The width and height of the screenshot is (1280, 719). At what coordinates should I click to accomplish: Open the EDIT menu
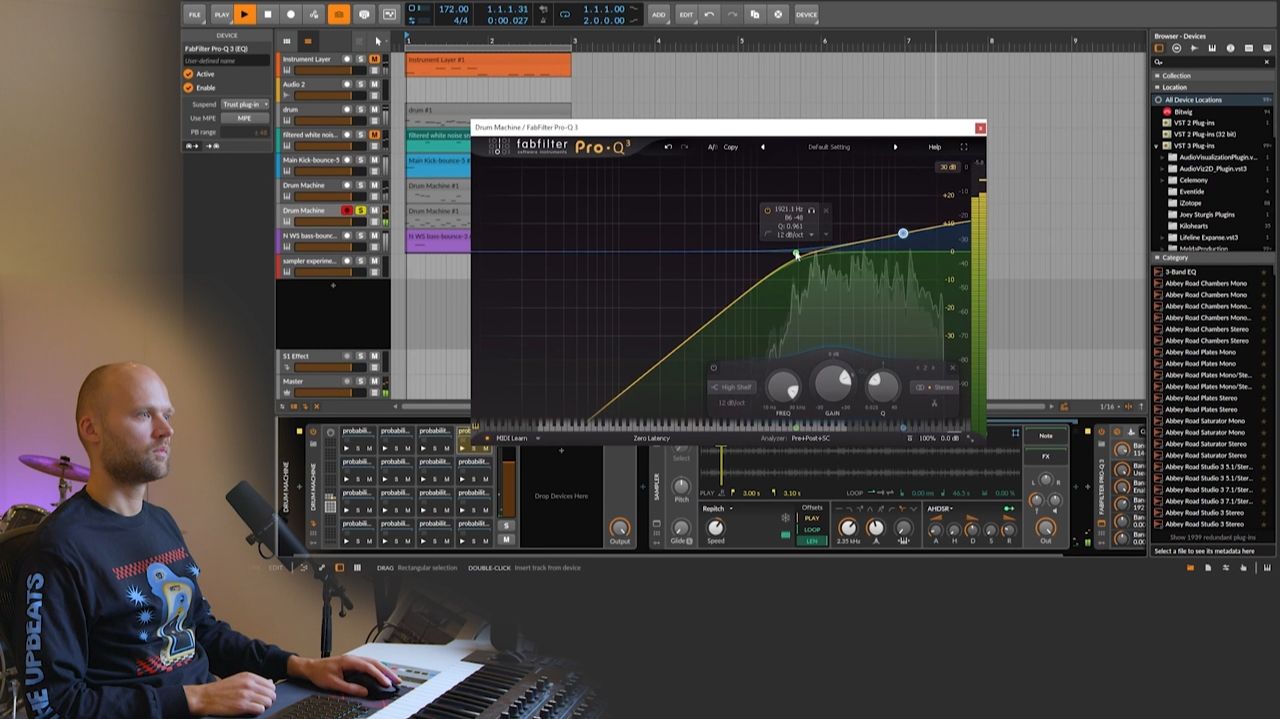686,14
